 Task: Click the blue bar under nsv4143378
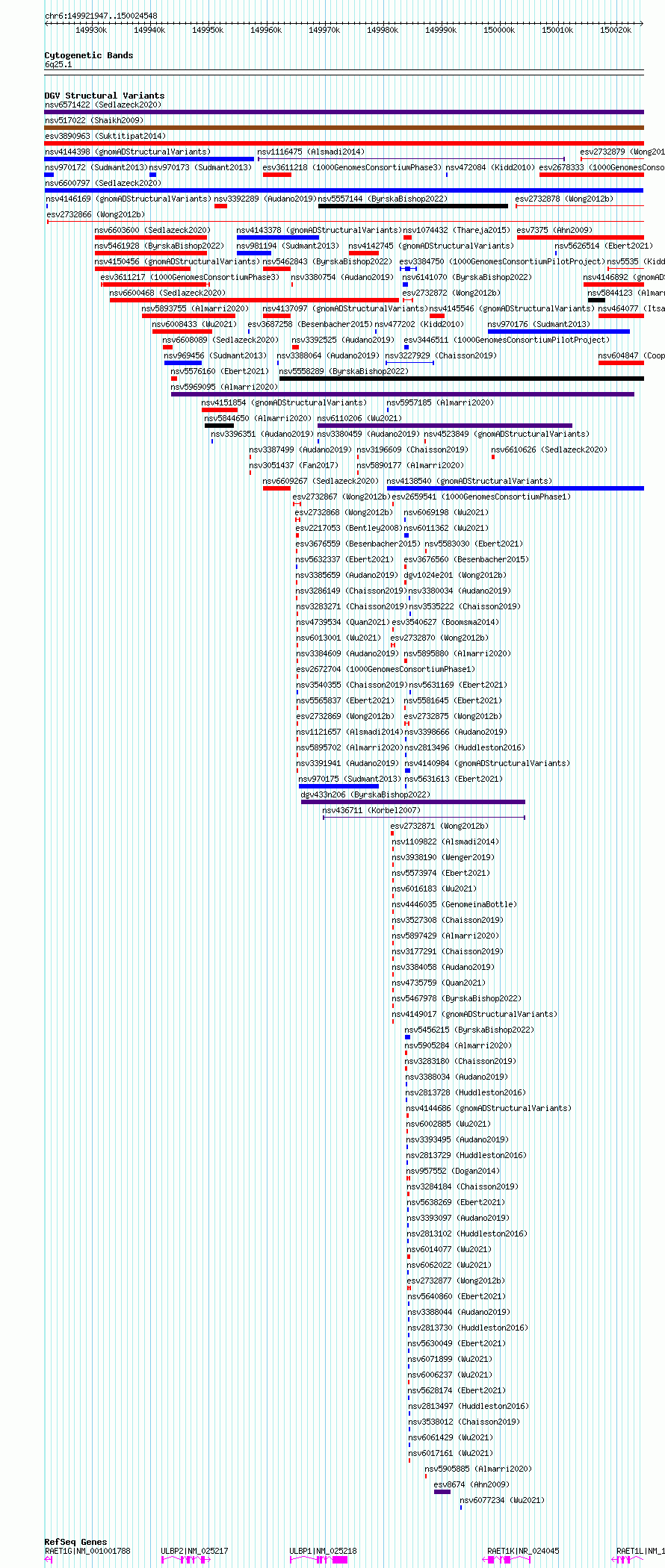[x=278, y=237]
